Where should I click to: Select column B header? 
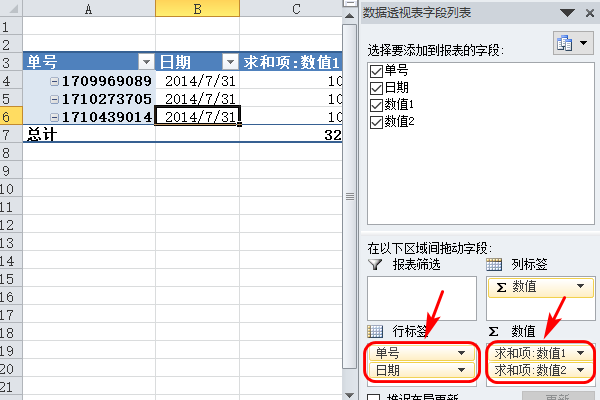[197, 8]
